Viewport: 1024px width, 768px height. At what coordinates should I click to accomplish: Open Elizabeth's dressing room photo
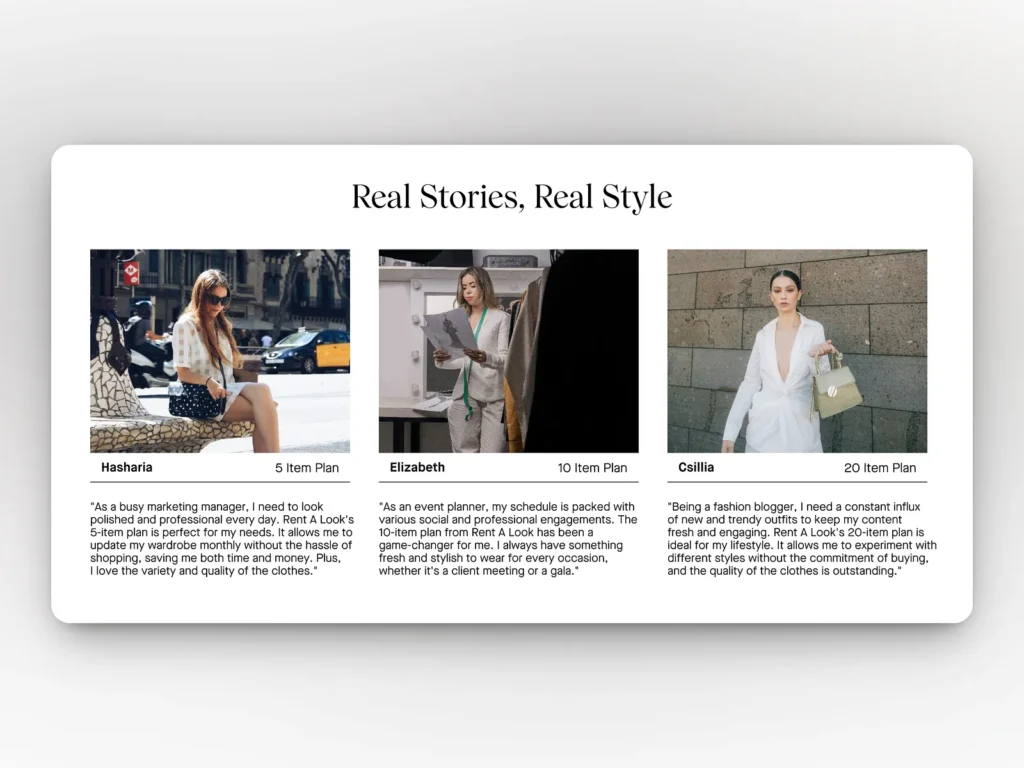click(508, 350)
